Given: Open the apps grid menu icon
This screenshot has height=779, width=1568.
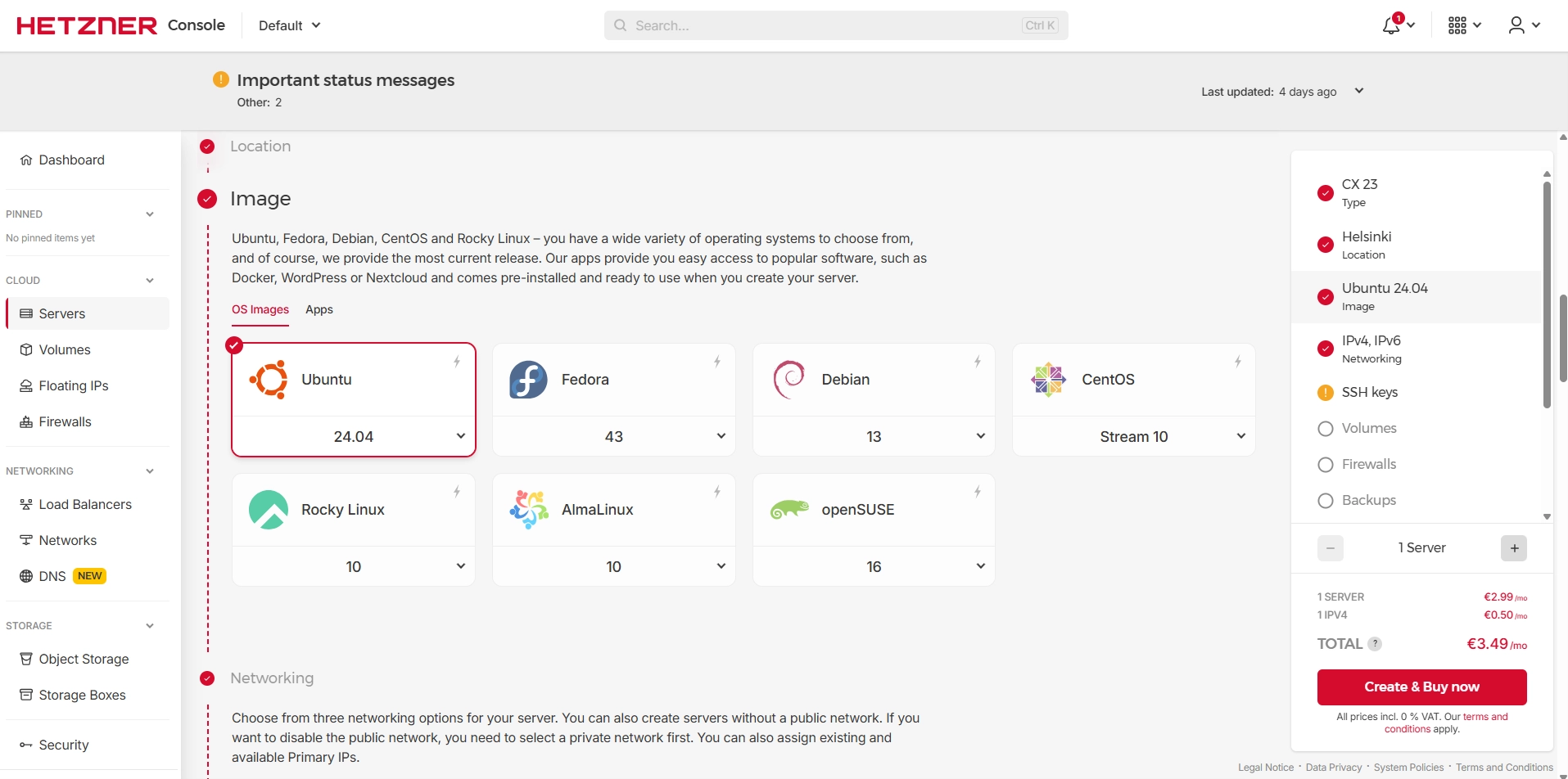Looking at the screenshot, I should click(x=1457, y=25).
